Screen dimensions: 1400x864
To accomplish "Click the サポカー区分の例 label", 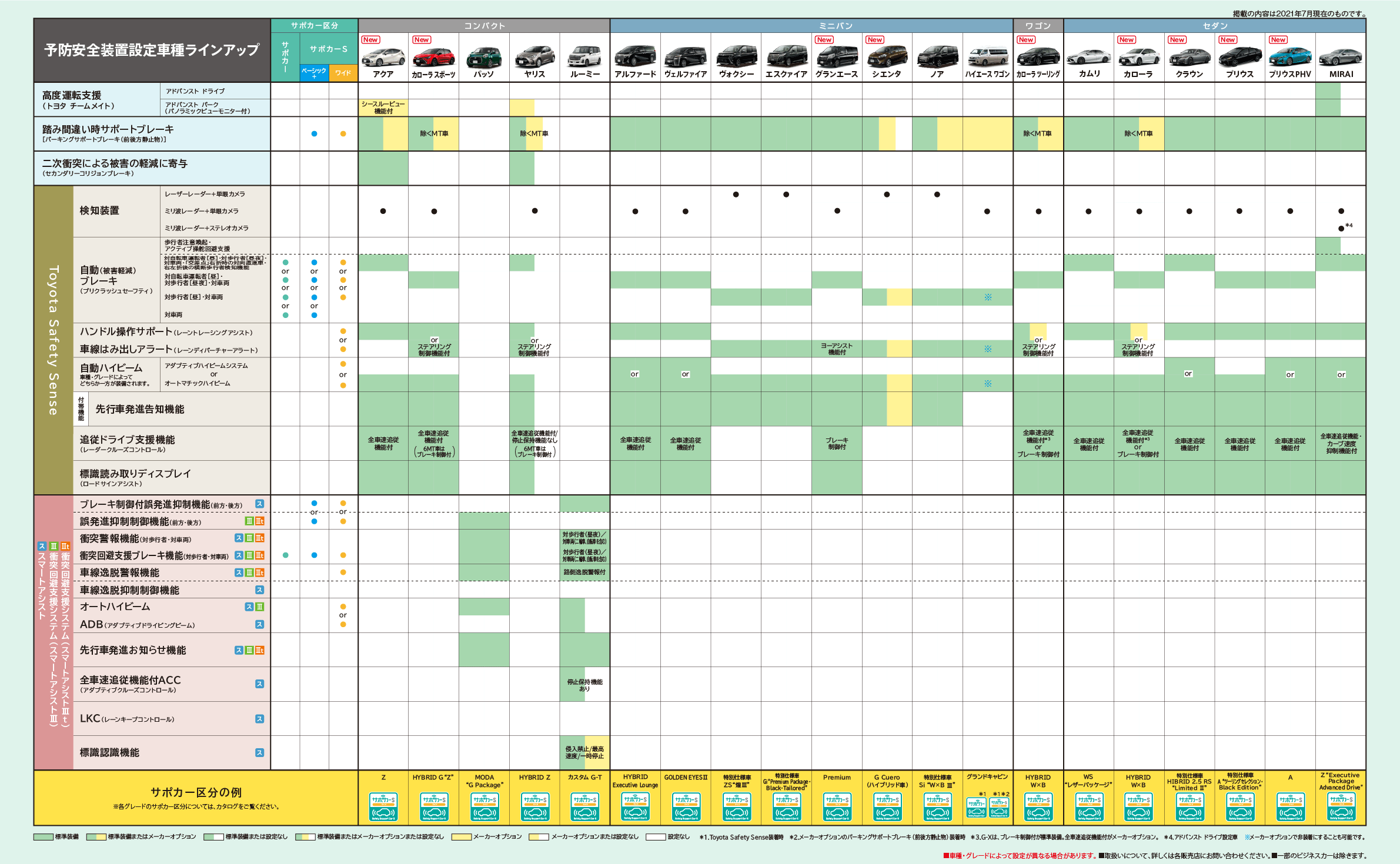I will (x=196, y=792).
